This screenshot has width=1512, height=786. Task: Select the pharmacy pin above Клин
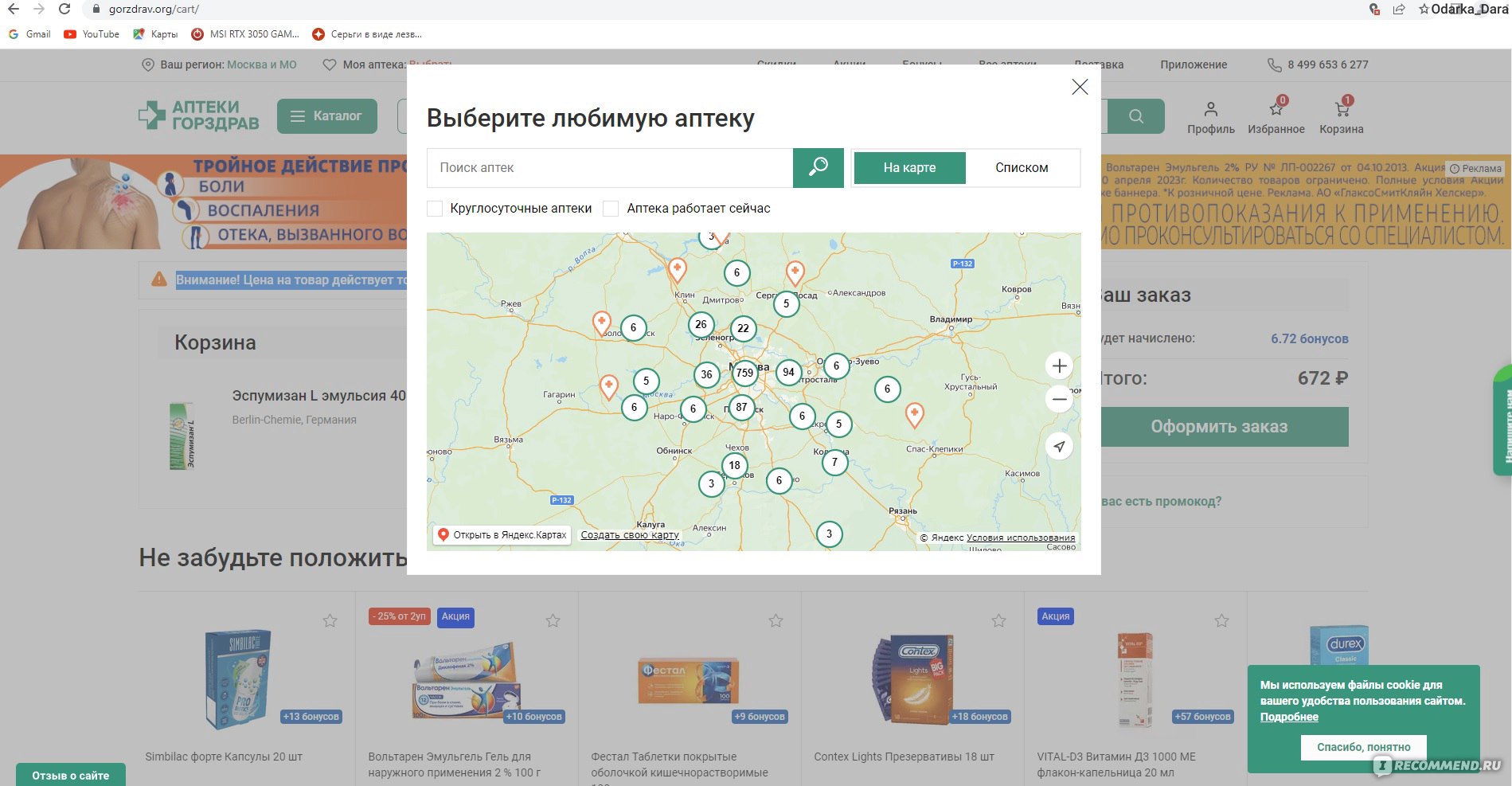point(677,270)
